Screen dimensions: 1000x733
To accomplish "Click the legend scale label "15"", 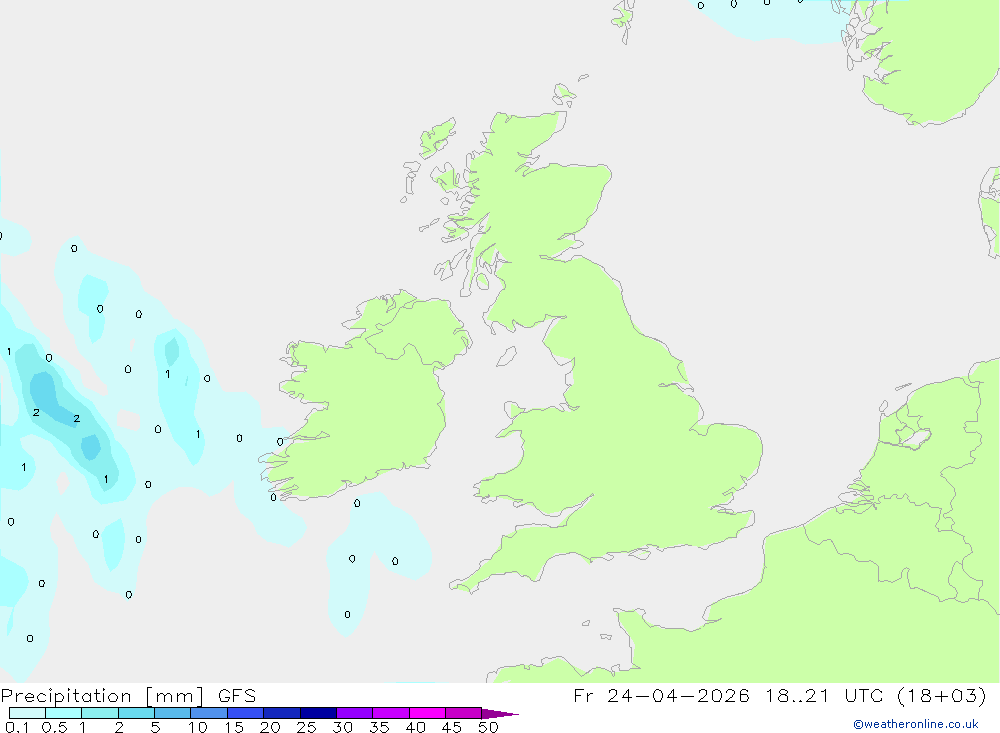I will [234, 727].
